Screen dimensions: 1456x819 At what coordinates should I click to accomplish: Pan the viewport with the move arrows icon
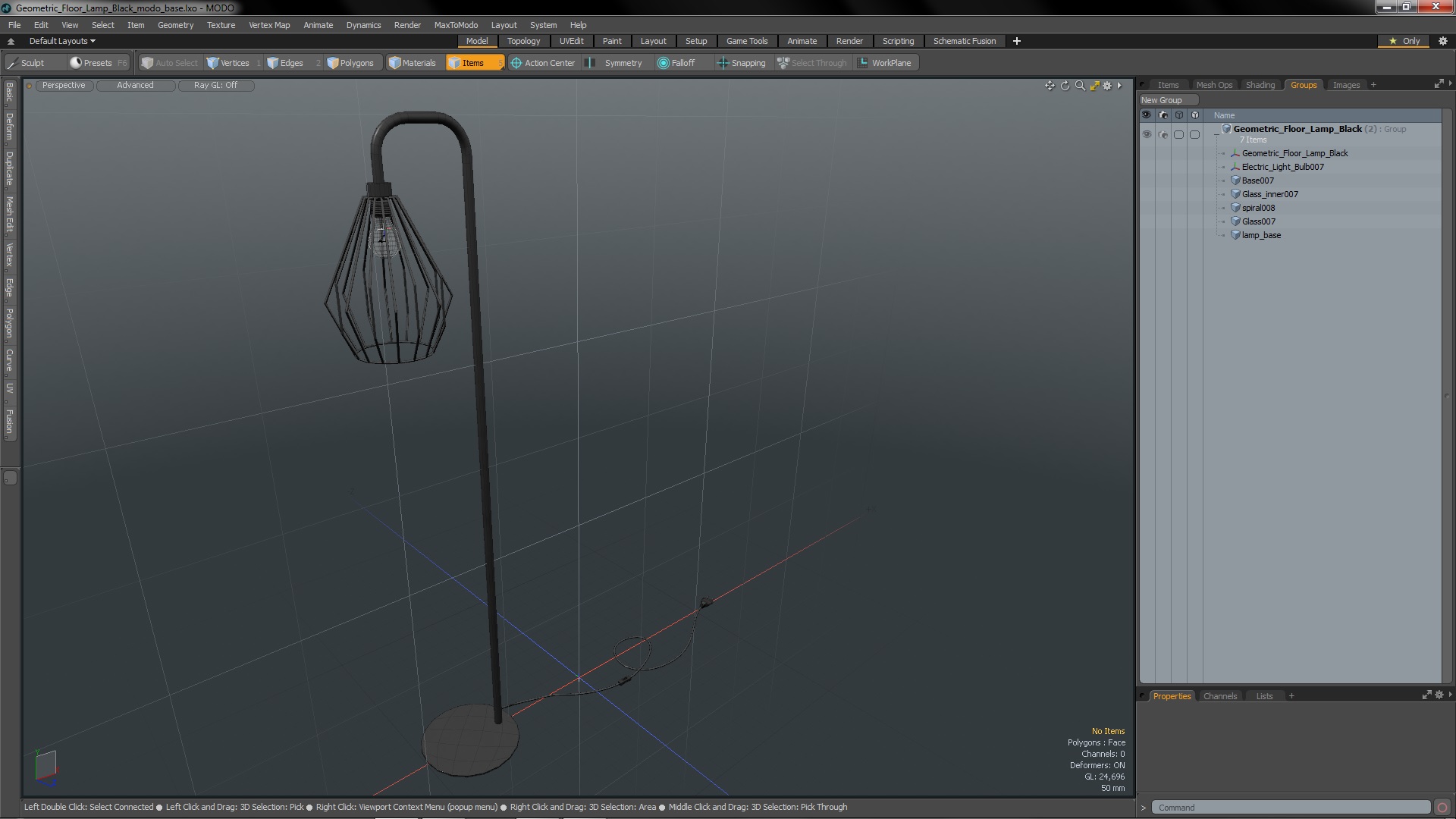click(1050, 86)
